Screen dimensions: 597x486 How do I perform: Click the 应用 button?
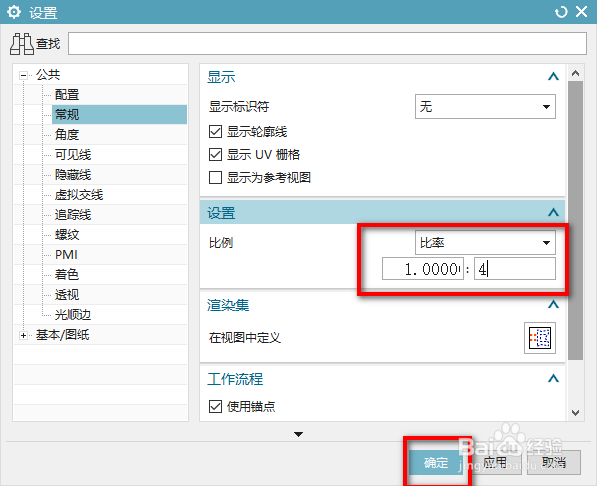tap(495, 462)
